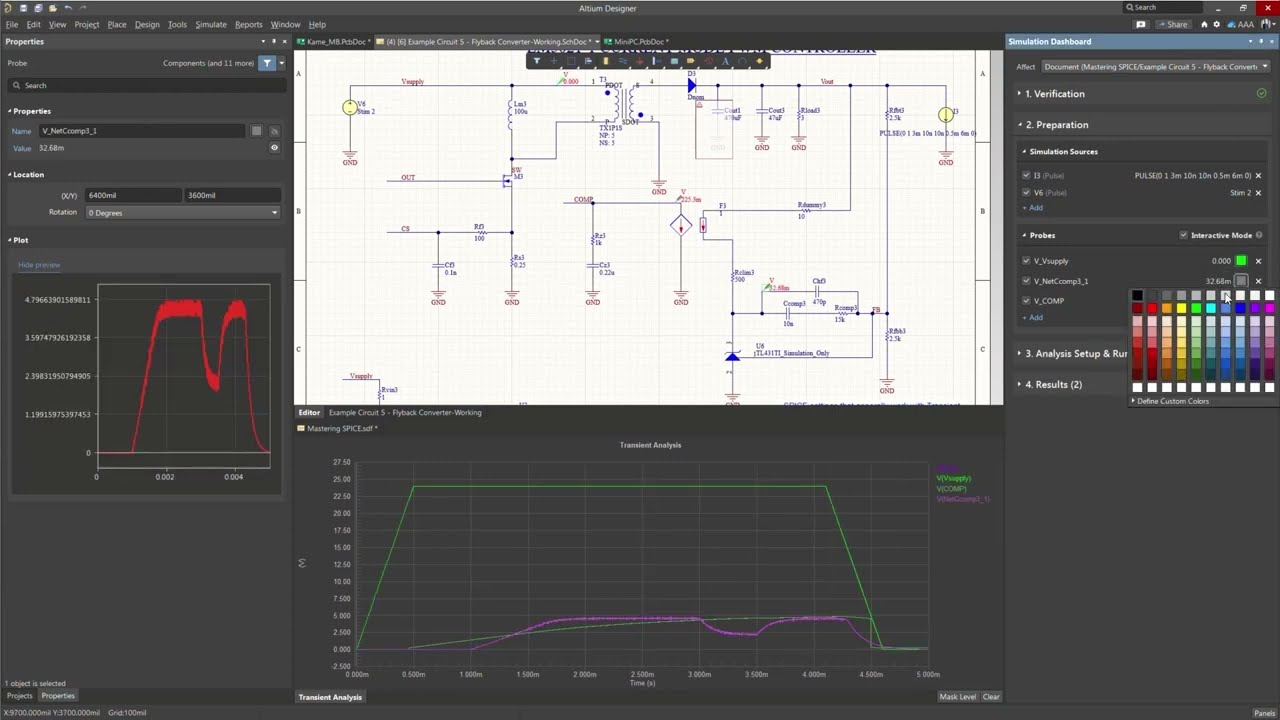Image resolution: width=1280 pixels, height=720 pixels.
Task: Switch to the MiniPC.PcbDoc tab
Action: click(640, 42)
